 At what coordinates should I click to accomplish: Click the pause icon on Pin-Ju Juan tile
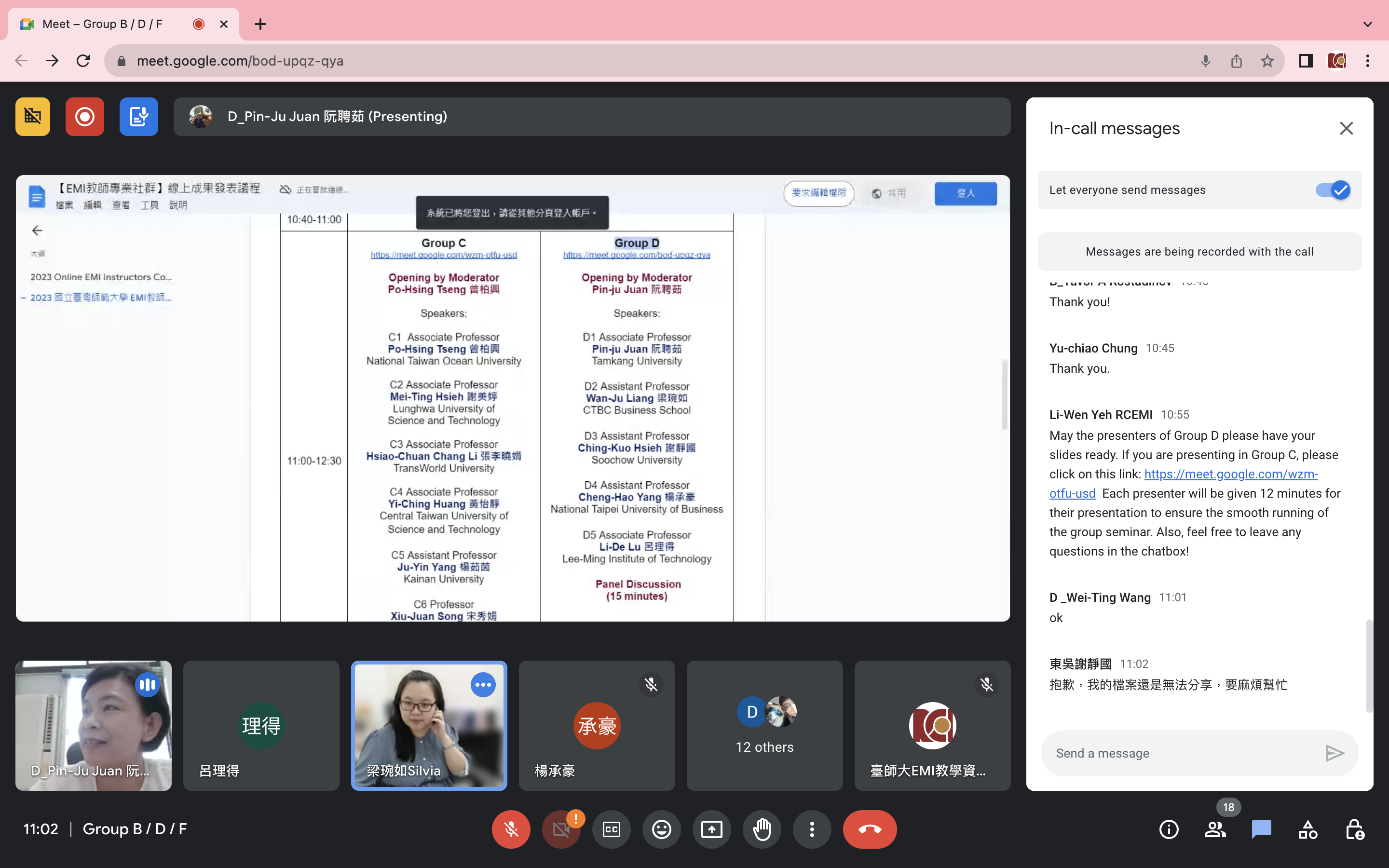(x=148, y=684)
